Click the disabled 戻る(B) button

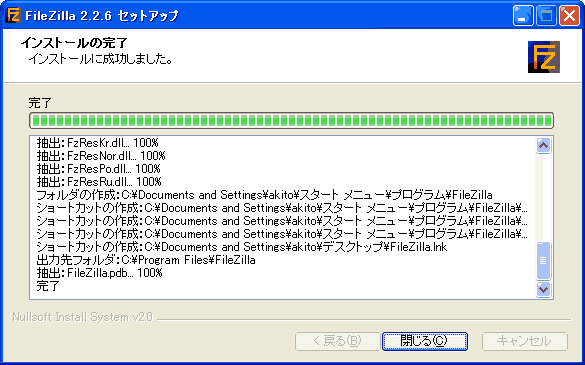pos(337,341)
